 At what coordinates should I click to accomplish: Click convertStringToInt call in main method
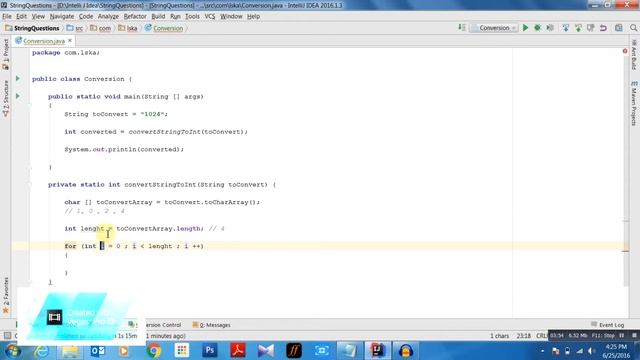click(165, 131)
